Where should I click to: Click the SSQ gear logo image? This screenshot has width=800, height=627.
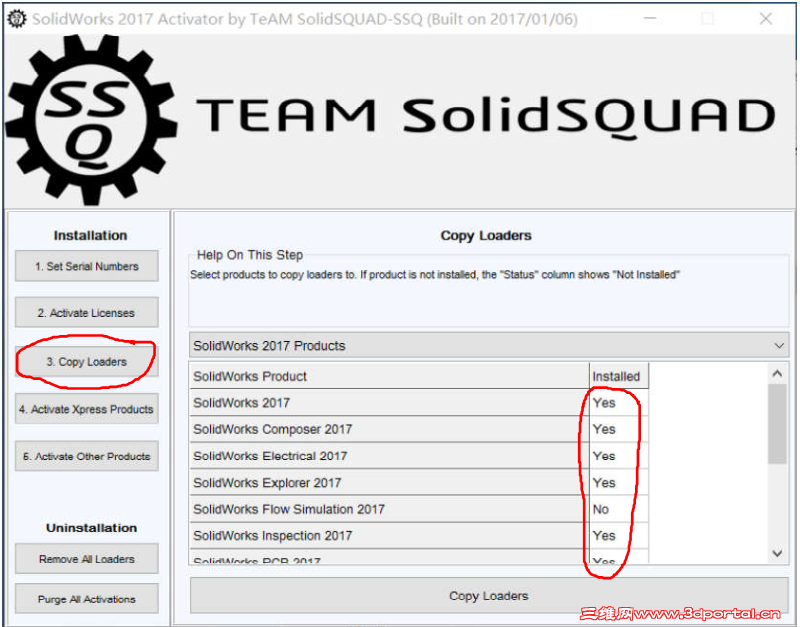pos(91,120)
